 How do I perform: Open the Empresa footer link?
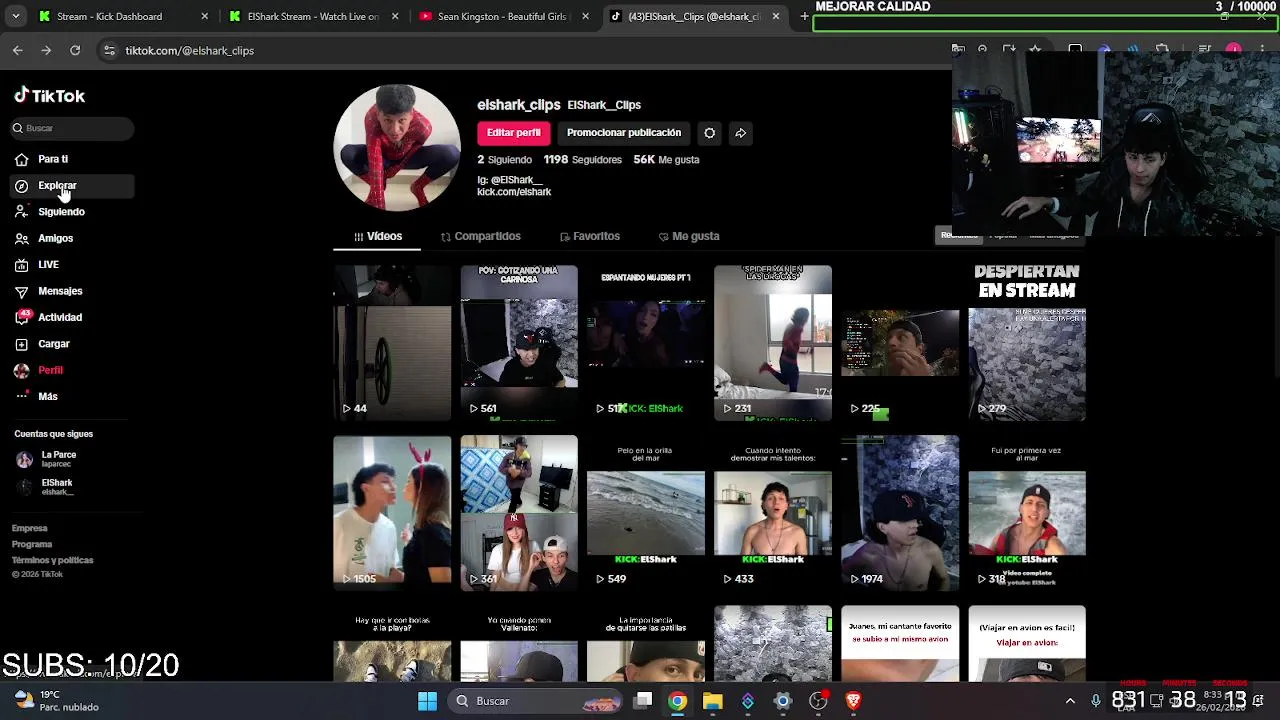pos(29,528)
